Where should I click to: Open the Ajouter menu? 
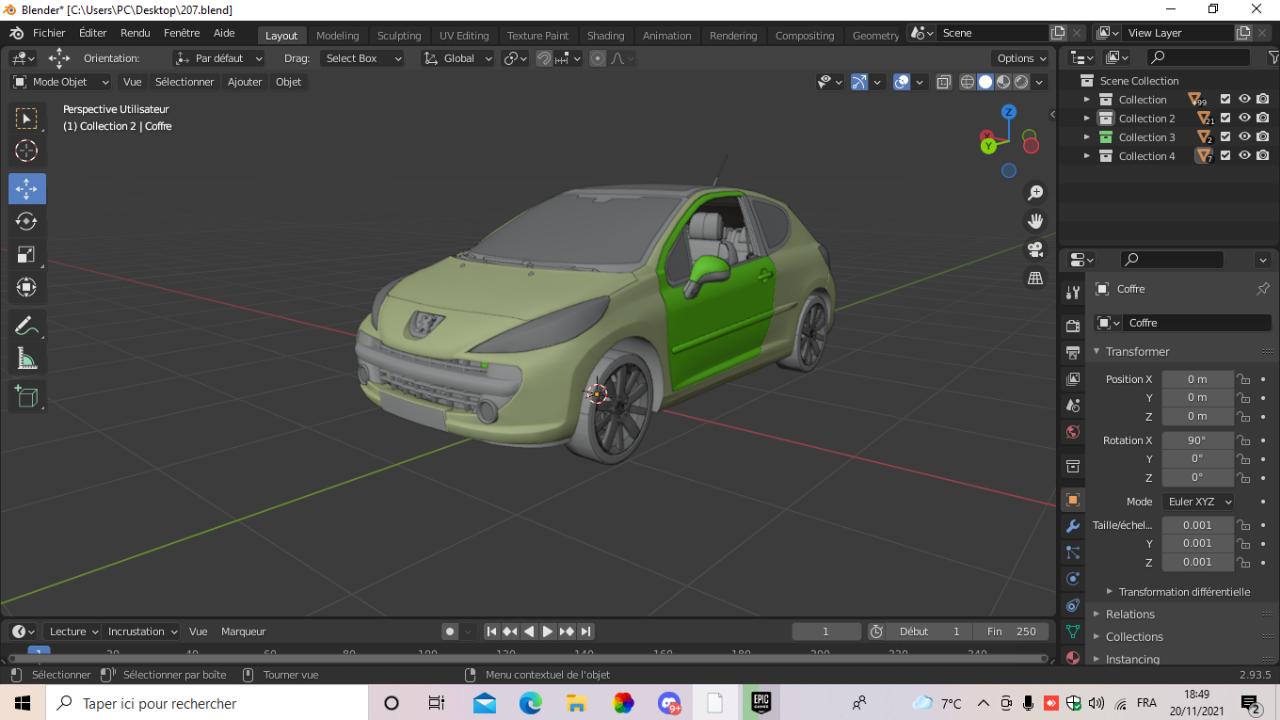click(x=244, y=82)
